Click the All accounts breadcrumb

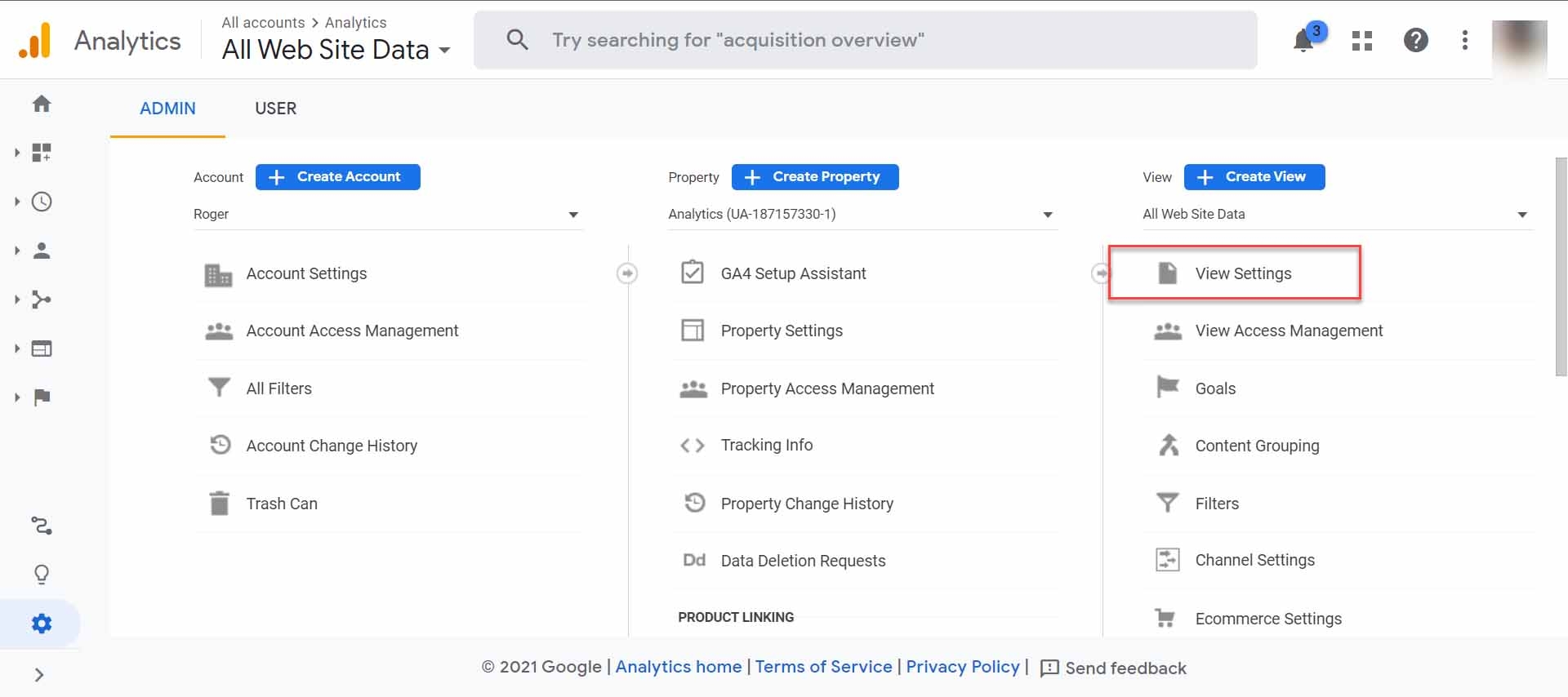[x=263, y=23]
